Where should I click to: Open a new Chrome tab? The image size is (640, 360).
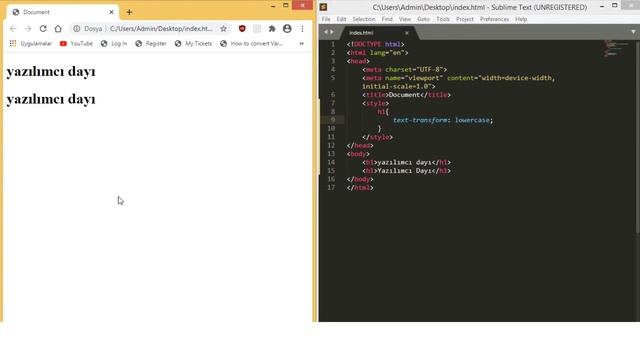point(129,12)
